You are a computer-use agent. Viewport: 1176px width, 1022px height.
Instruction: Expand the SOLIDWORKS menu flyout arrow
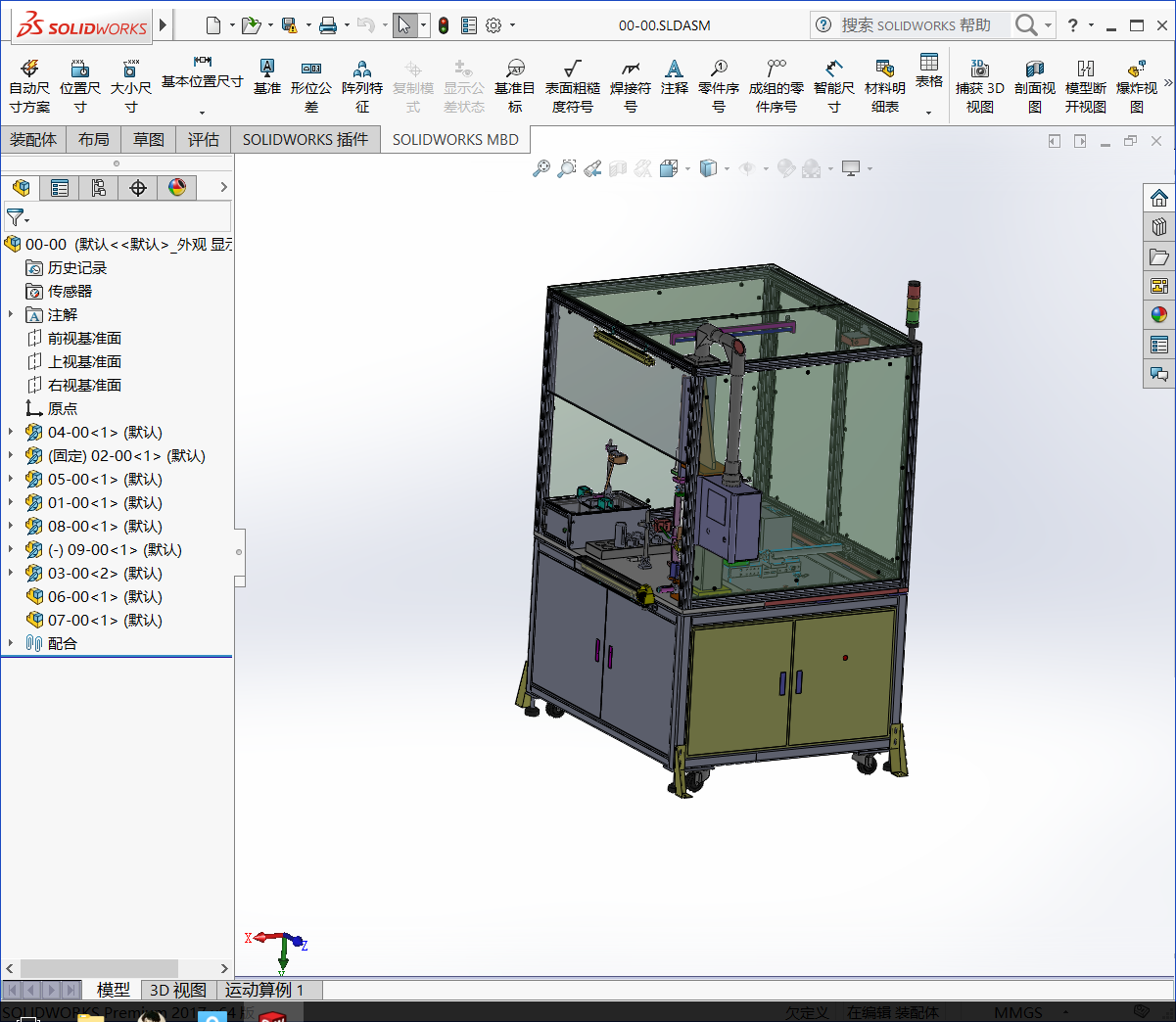coord(164,24)
